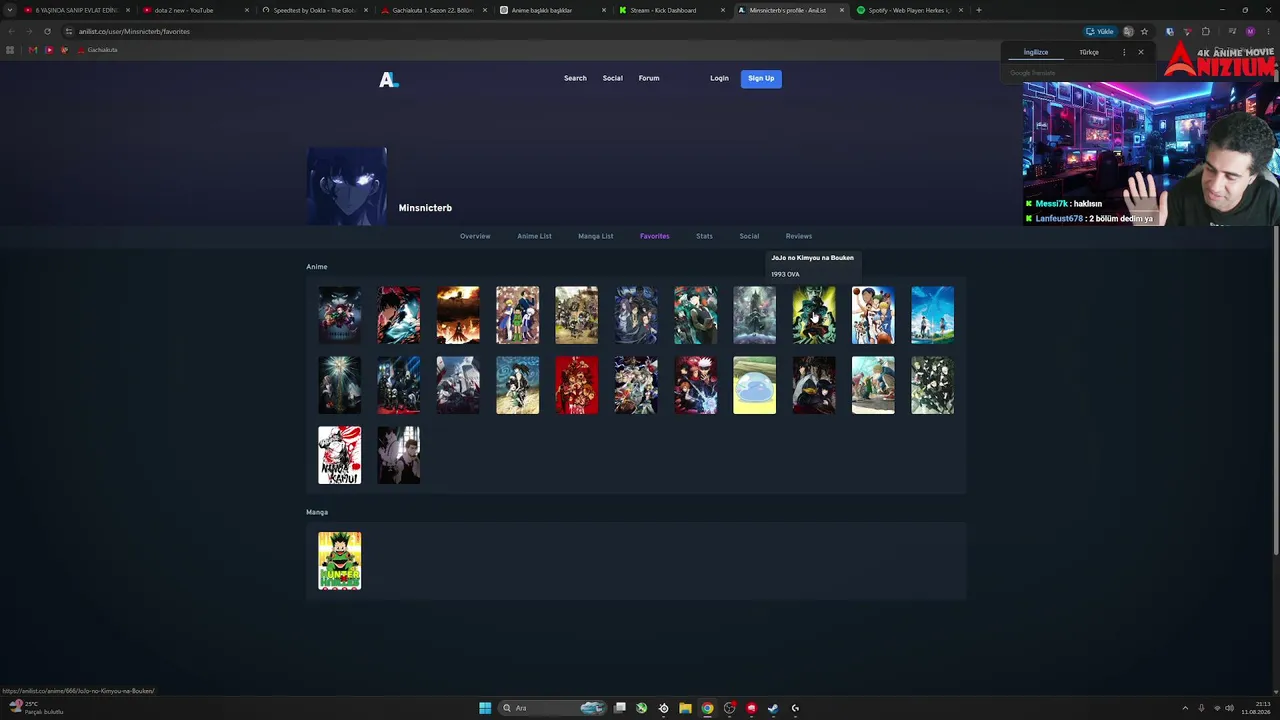Open the profile Overview tab
The height and width of the screenshot is (720, 1280).
[x=475, y=236]
